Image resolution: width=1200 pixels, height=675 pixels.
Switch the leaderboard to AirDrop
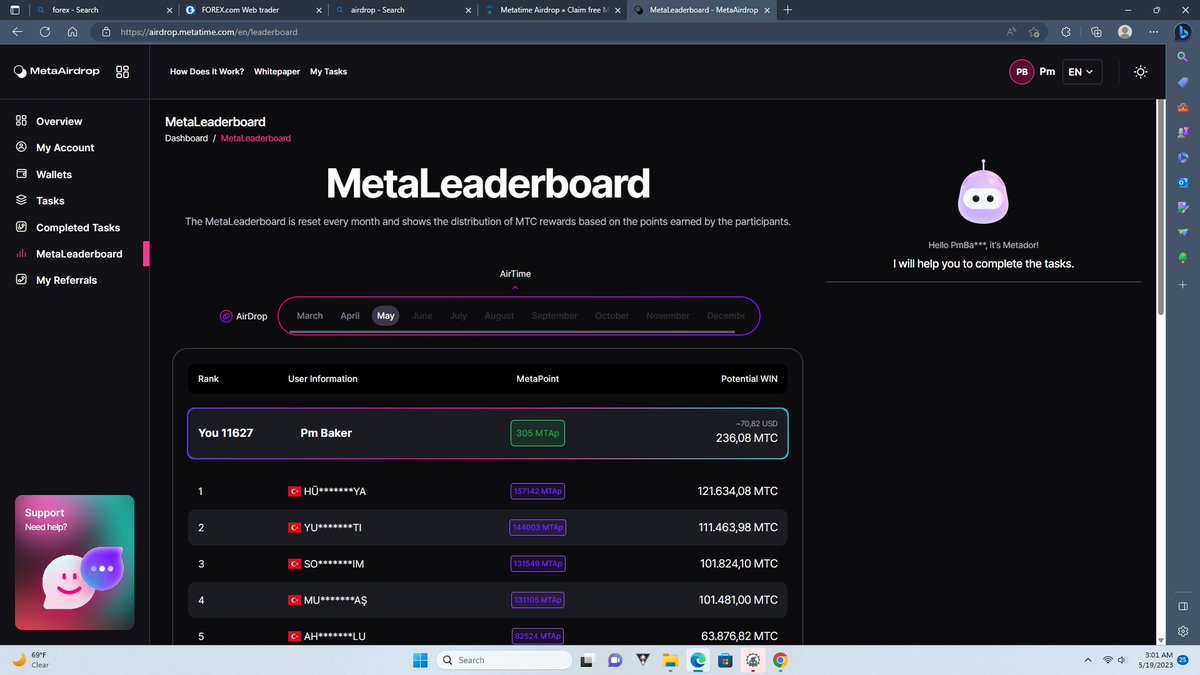click(244, 316)
